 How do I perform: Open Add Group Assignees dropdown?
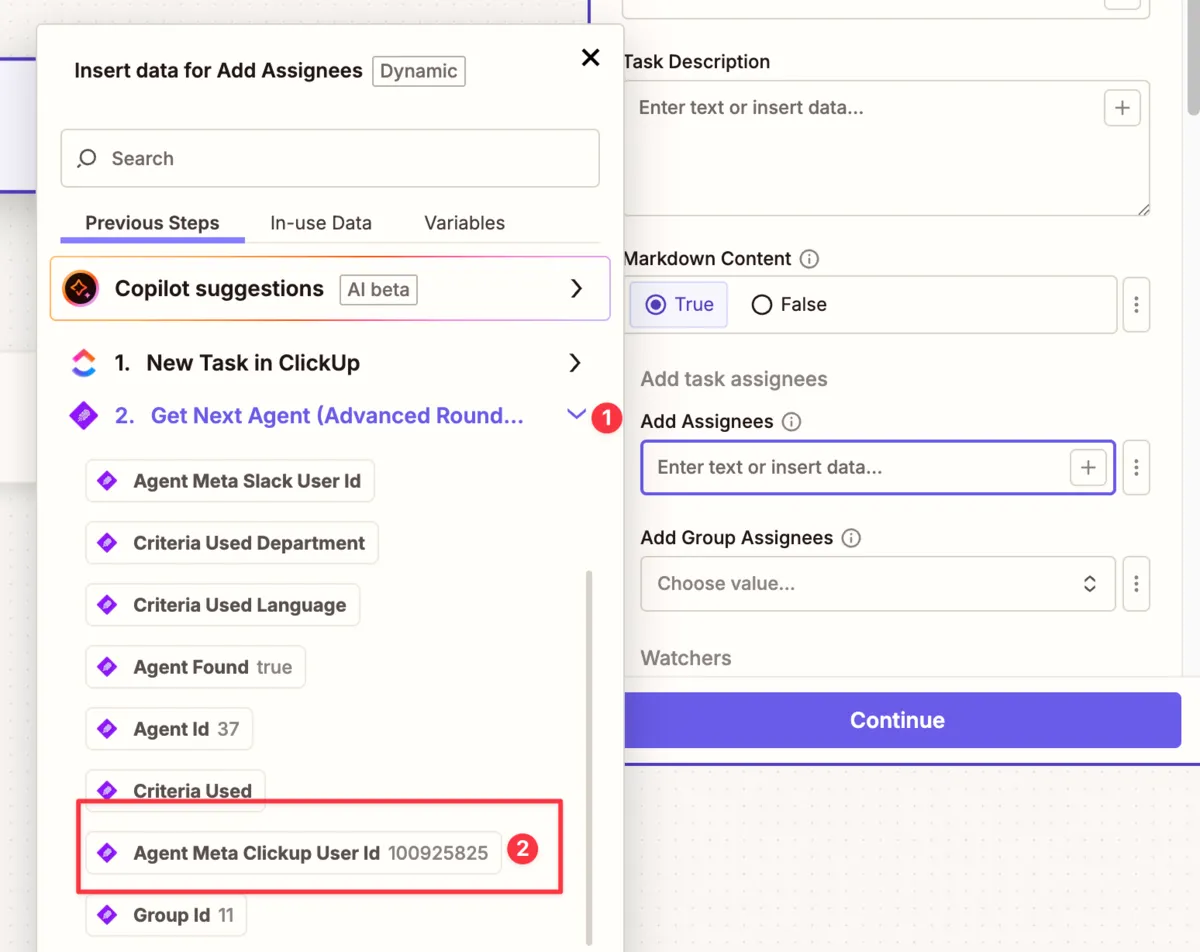[877, 584]
